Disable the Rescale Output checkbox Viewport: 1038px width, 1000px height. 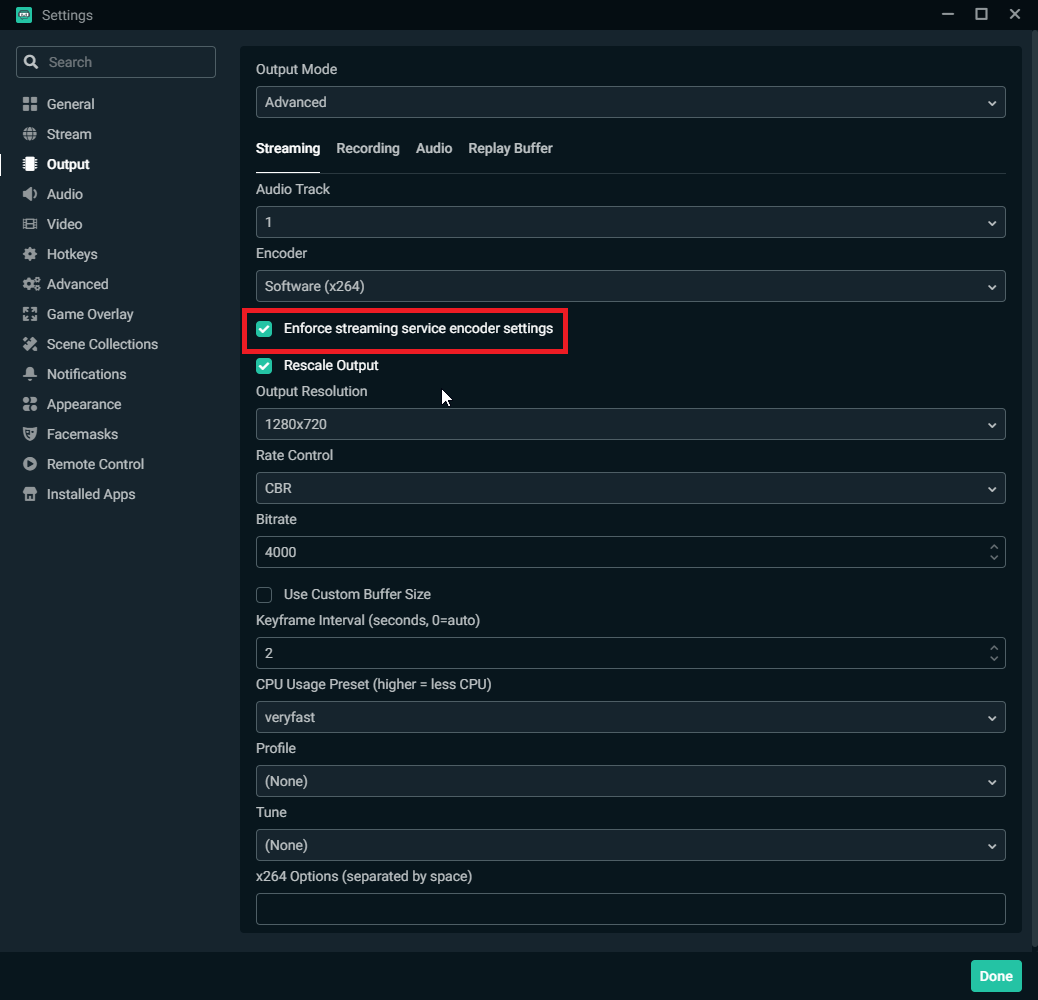[x=264, y=366]
